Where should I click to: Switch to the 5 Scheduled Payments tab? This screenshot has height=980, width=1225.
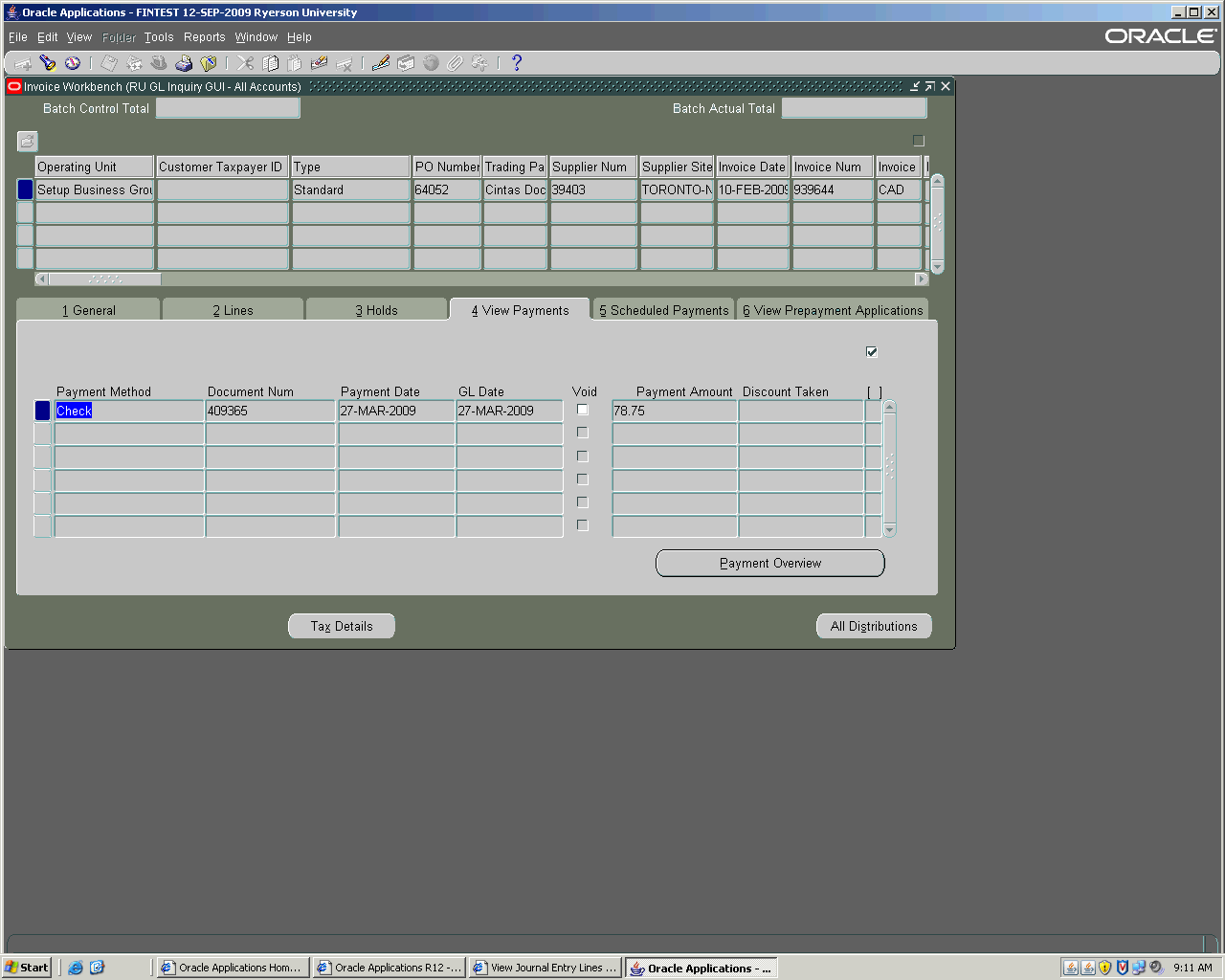(x=663, y=310)
